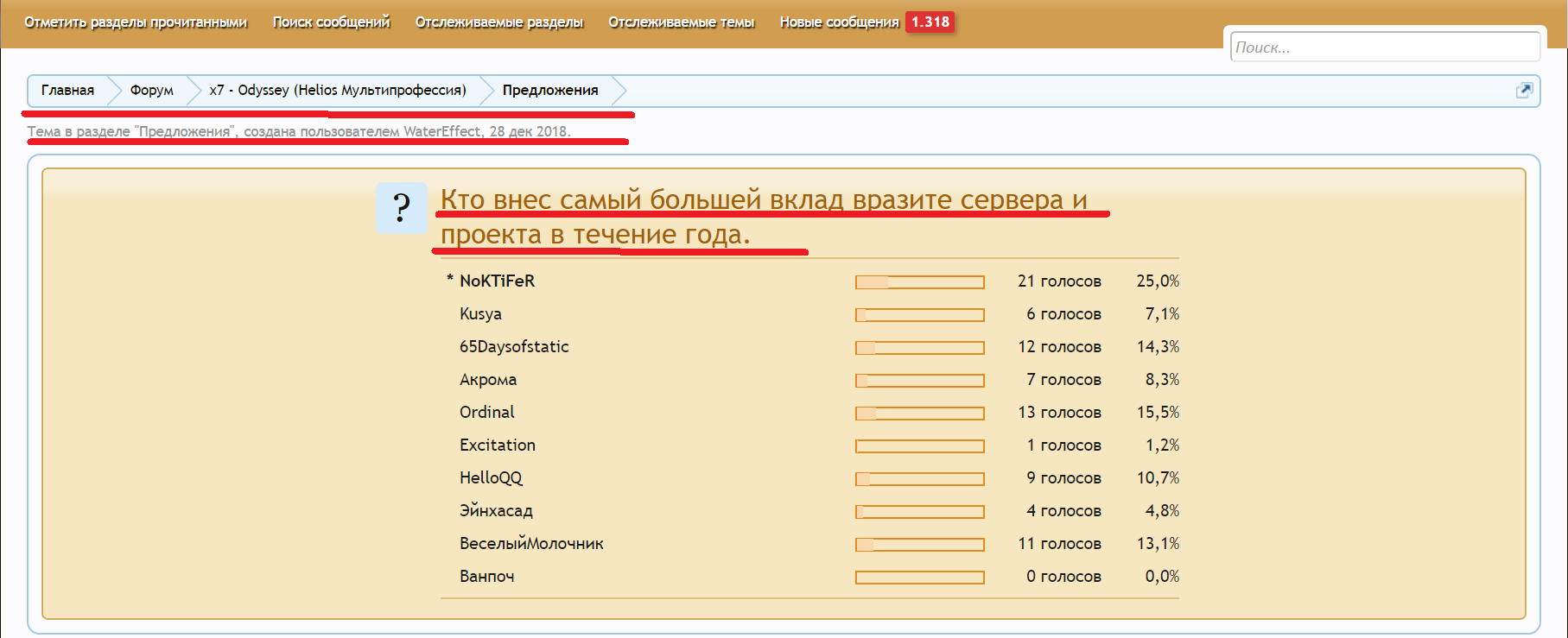Click the question mark poll icon
Image resolution: width=1568 pixels, height=638 pixels.
pyautogui.click(x=402, y=208)
